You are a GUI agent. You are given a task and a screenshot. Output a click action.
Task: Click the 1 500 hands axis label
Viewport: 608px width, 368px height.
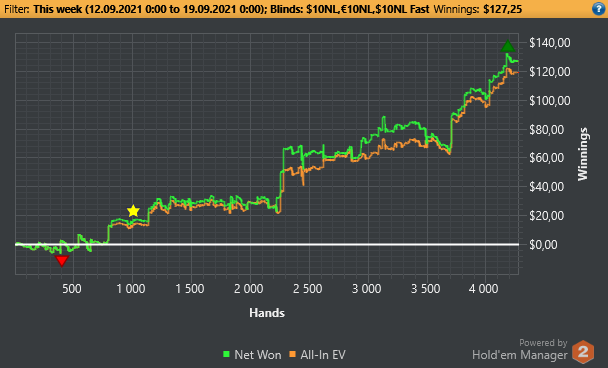pyautogui.click(x=190, y=289)
